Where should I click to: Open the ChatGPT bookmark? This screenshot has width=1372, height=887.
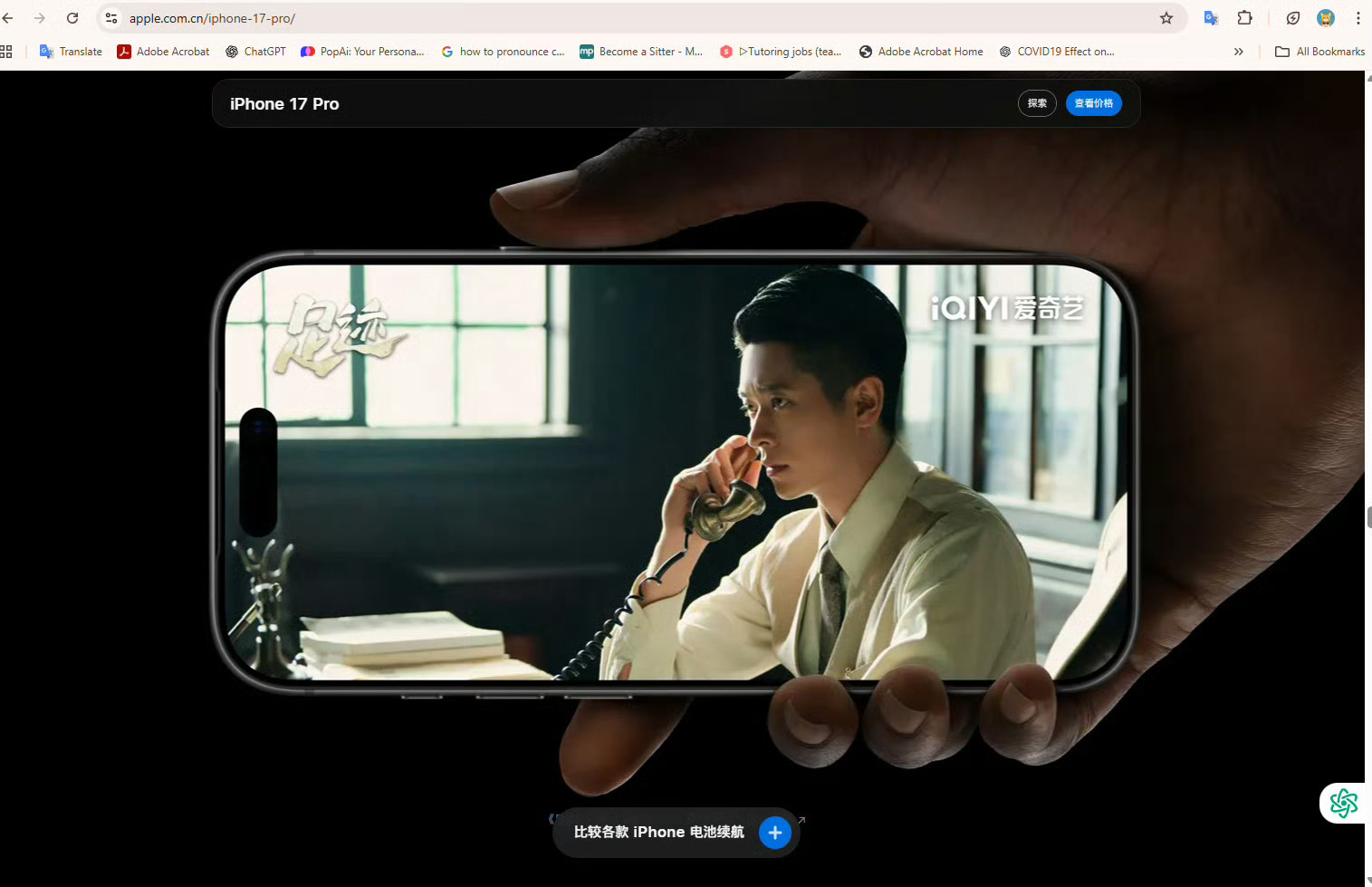[x=255, y=52]
